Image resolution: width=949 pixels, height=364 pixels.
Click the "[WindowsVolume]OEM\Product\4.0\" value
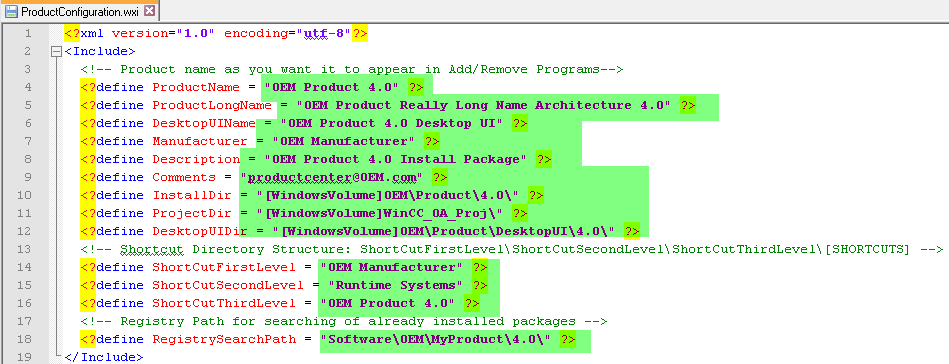point(388,195)
